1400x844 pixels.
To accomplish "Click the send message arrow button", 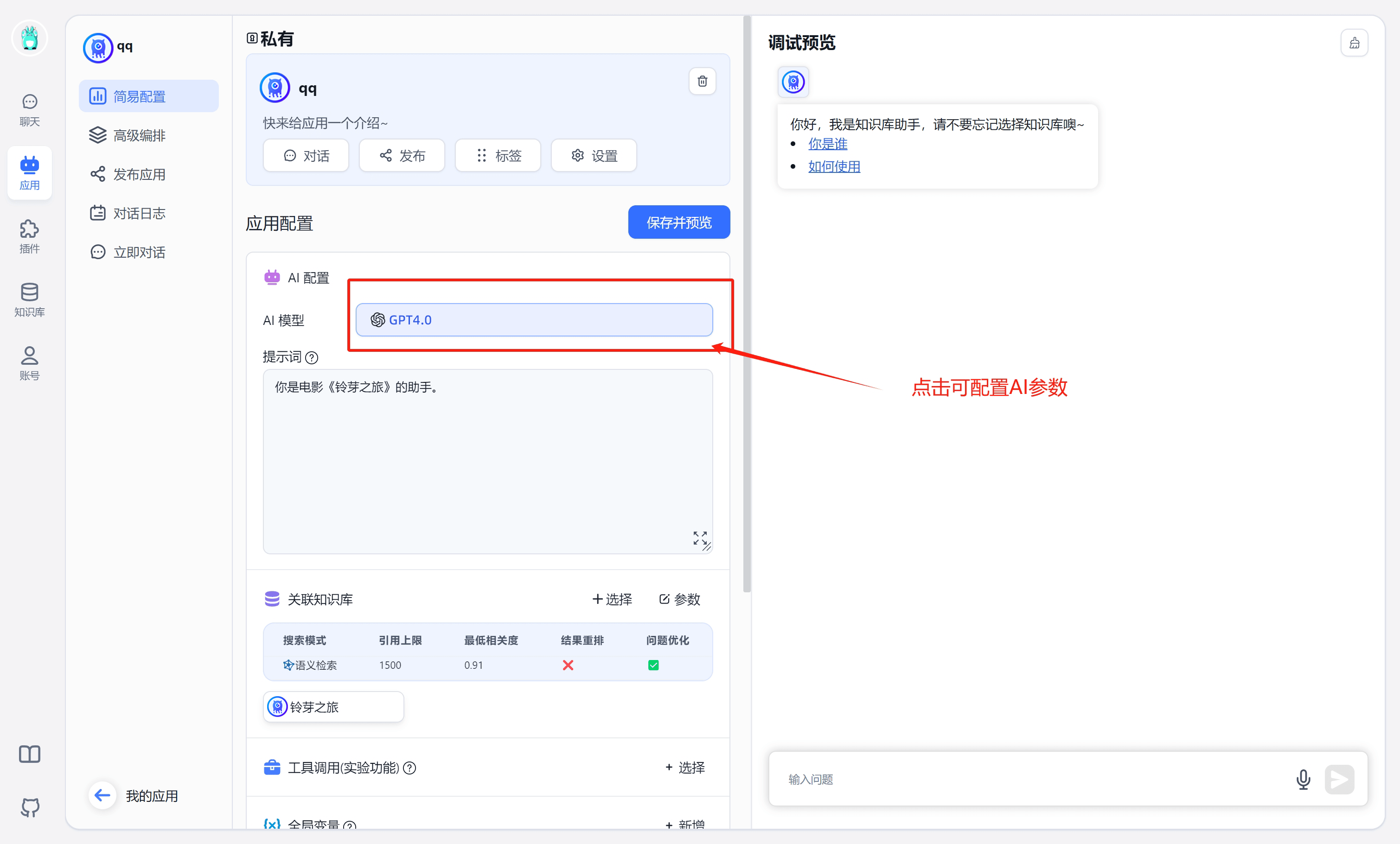I will (x=1339, y=779).
